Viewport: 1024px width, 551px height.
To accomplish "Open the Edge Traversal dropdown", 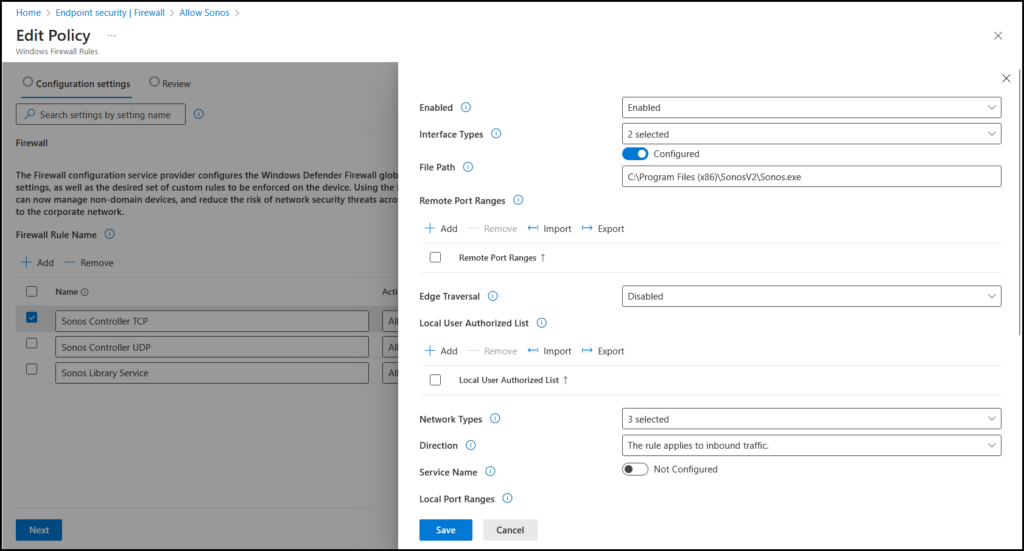I will [x=811, y=296].
